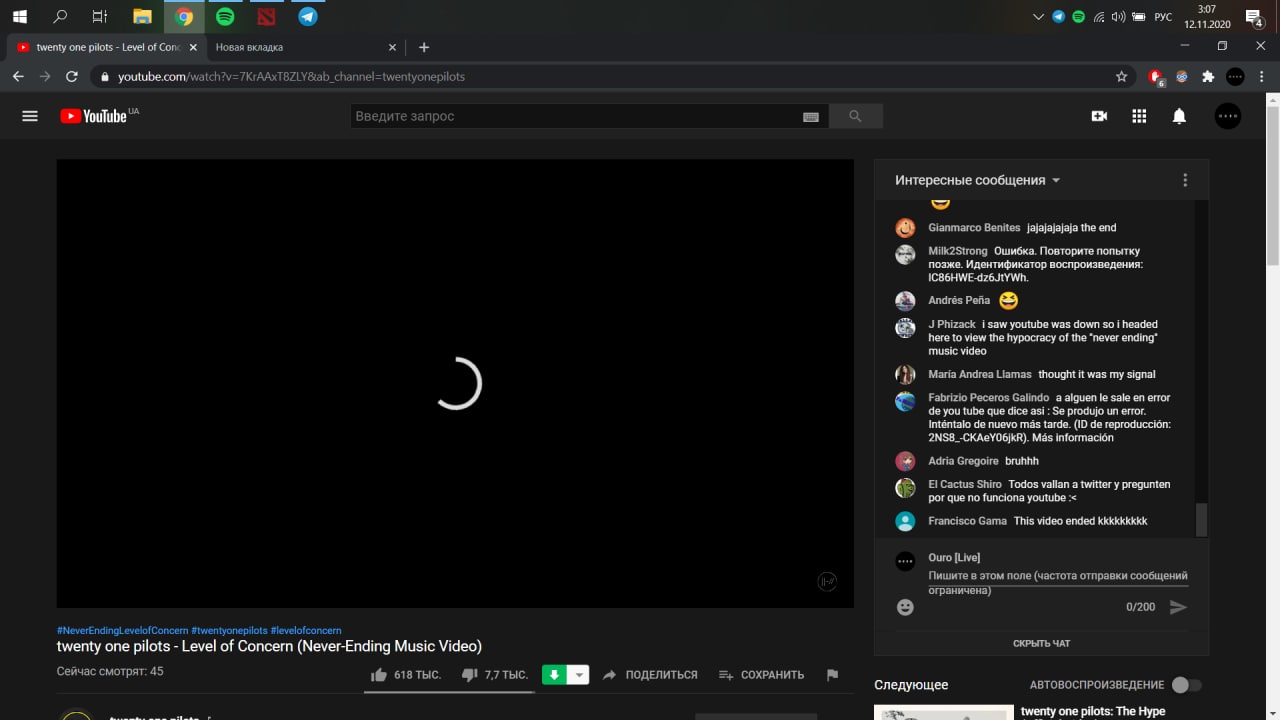Click the green download button

point(554,675)
